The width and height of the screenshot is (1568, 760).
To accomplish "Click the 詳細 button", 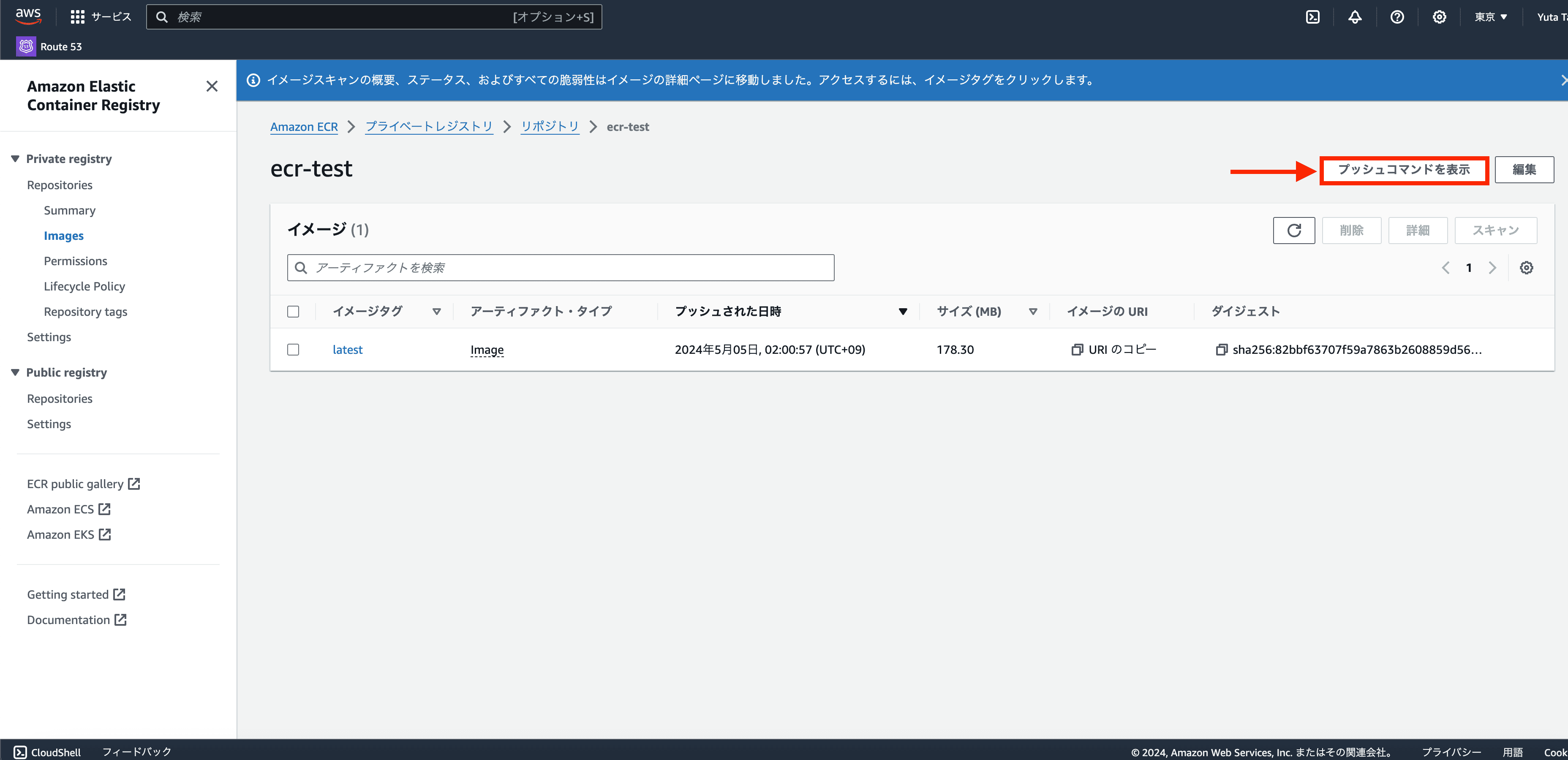I will coord(1418,231).
